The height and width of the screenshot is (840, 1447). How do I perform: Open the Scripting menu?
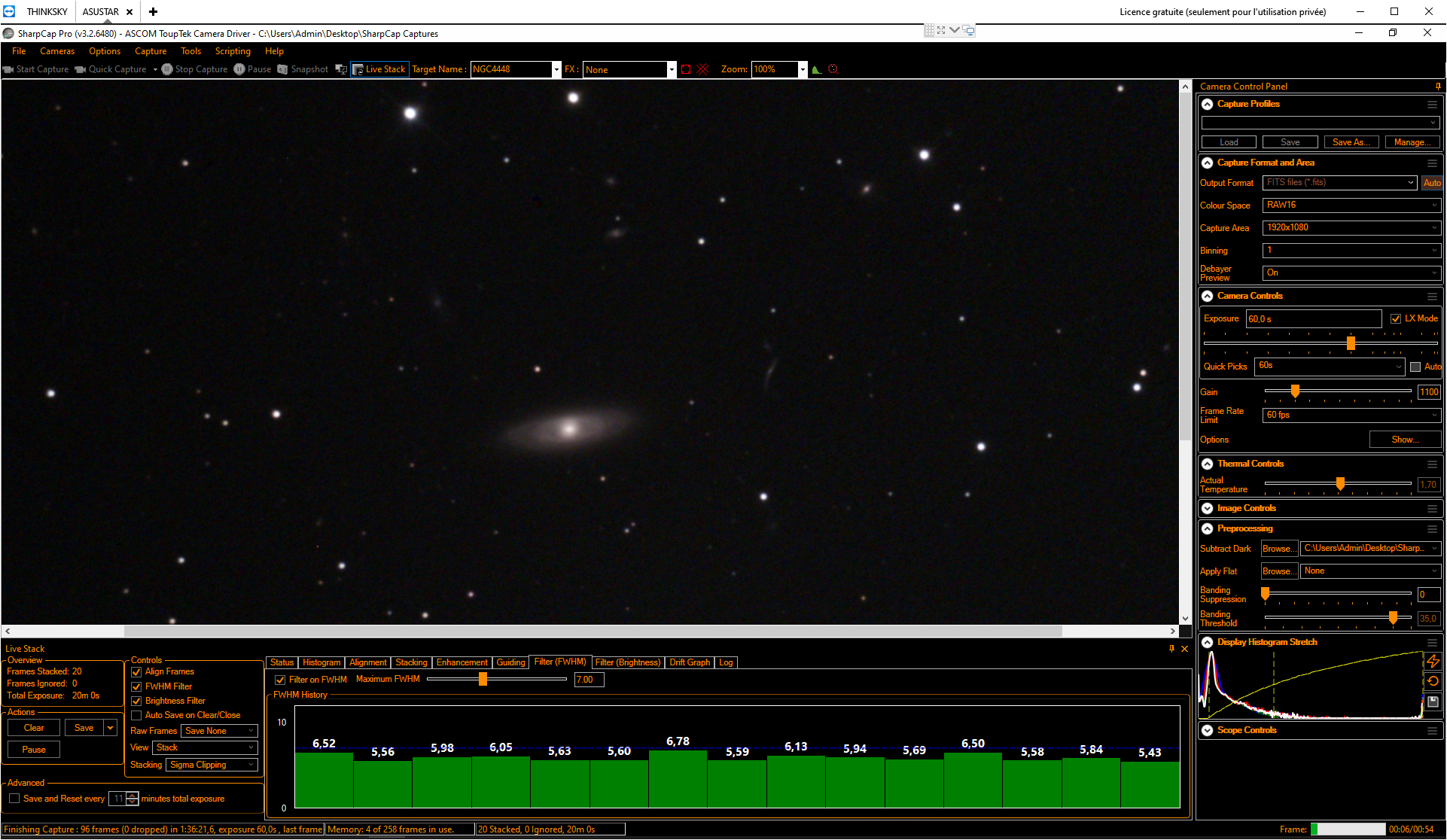point(233,51)
